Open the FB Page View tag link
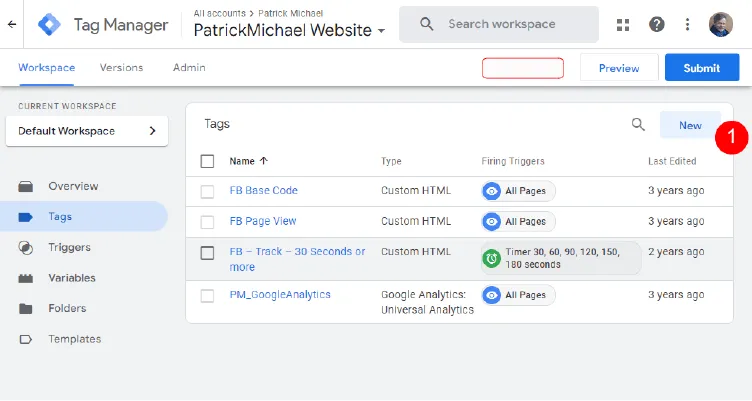 (263, 221)
